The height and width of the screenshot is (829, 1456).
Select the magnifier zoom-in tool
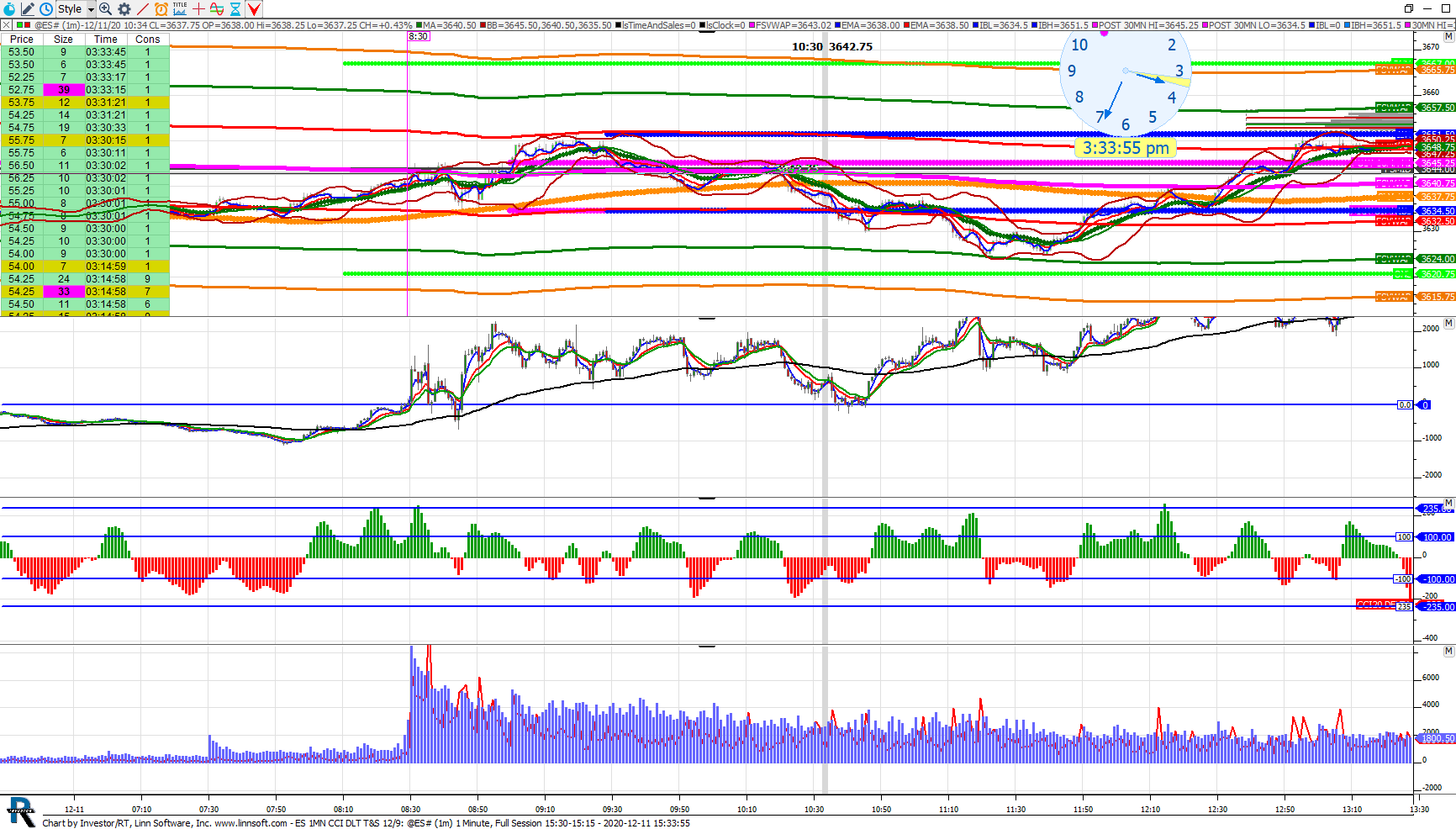pyautogui.click(x=106, y=8)
